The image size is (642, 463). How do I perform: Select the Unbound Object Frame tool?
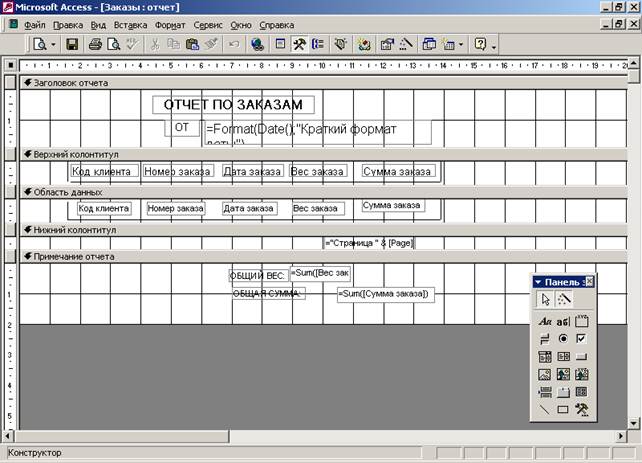click(563, 374)
